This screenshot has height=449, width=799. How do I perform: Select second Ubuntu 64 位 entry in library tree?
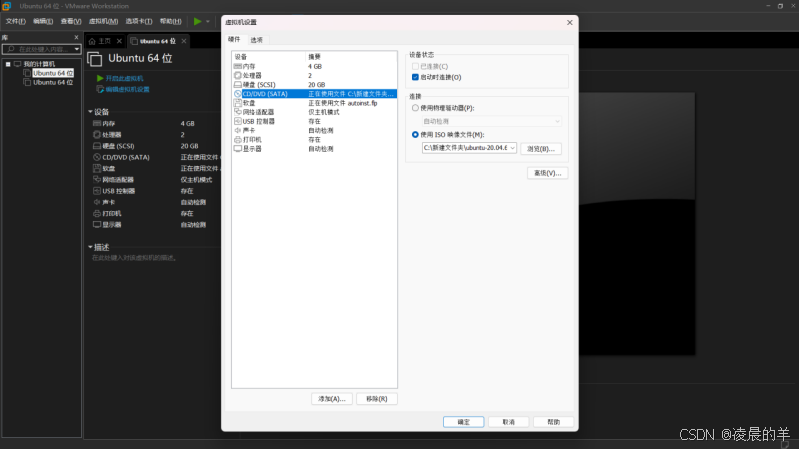[53, 83]
